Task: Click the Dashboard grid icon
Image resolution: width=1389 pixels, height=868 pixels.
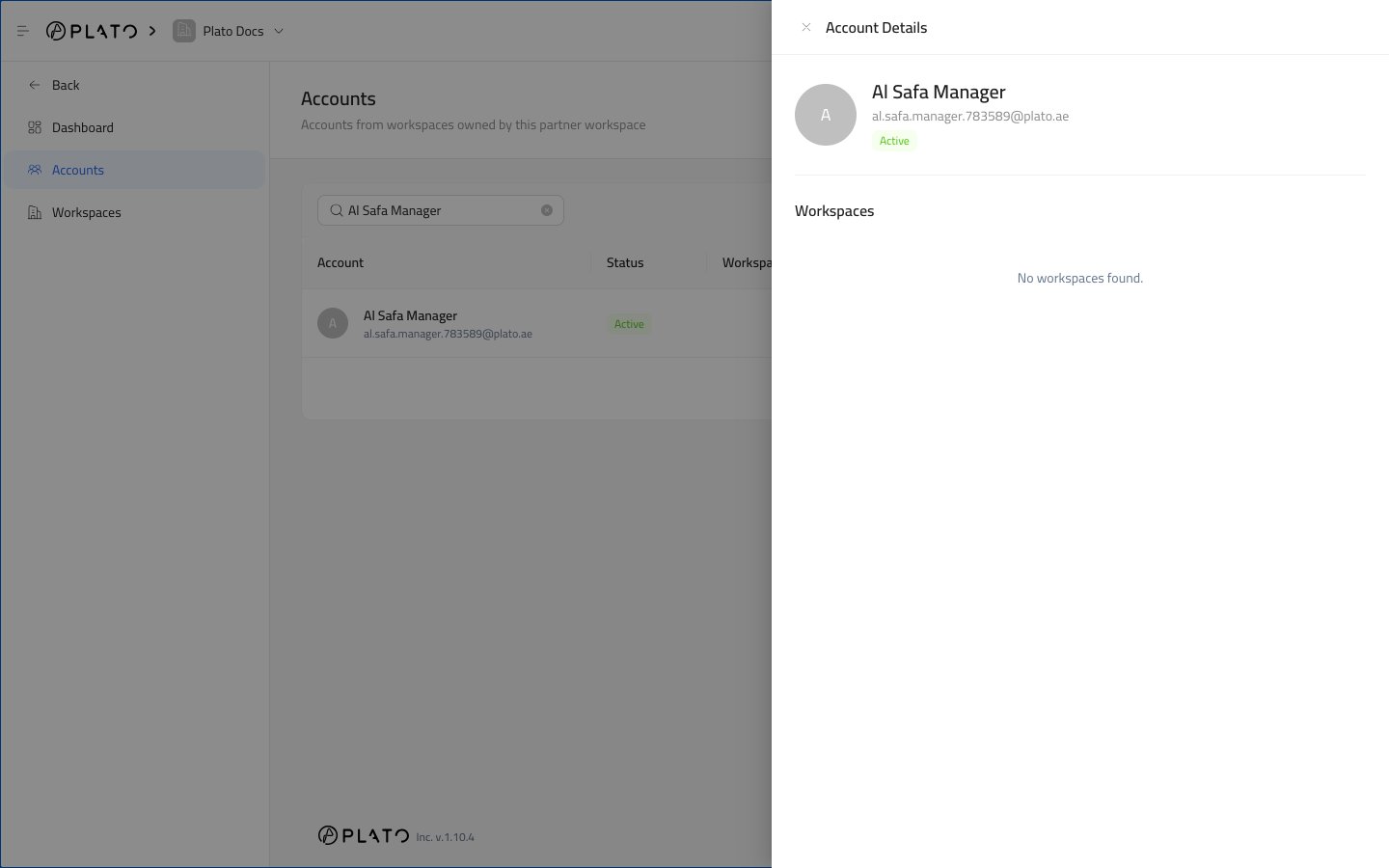Action: (x=35, y=127)
